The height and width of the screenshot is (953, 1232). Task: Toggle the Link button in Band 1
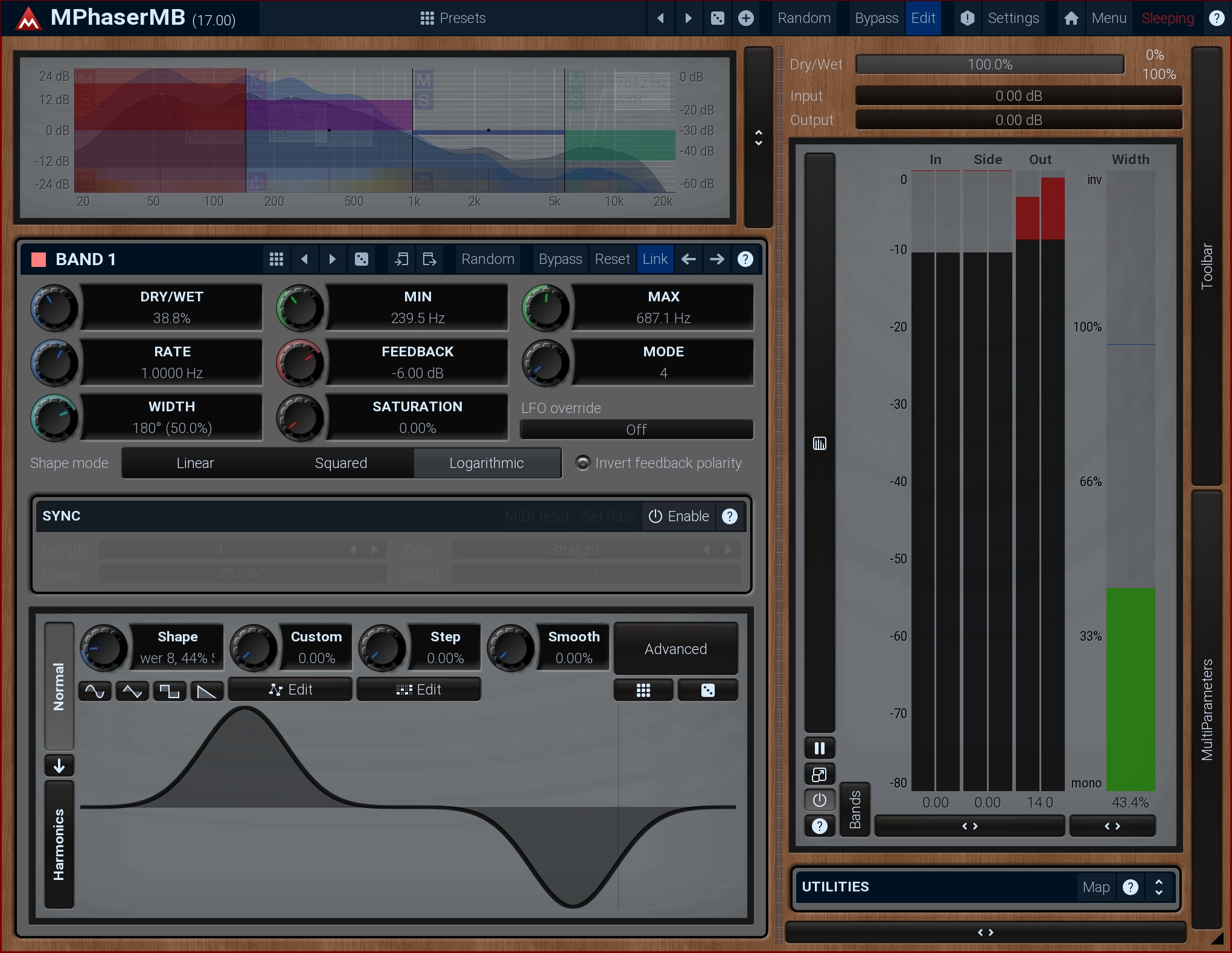(x=655, y=259)
